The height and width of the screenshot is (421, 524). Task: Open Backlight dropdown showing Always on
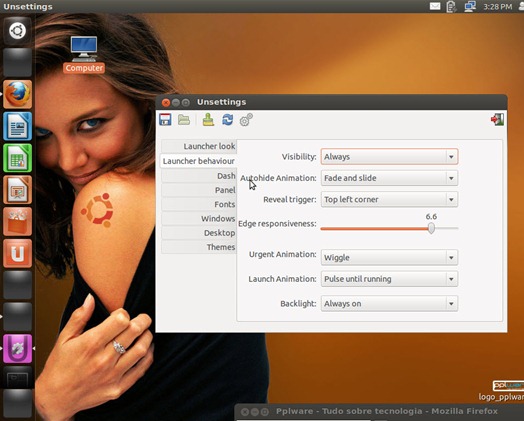pyautogui.click(x=389, y=304)
